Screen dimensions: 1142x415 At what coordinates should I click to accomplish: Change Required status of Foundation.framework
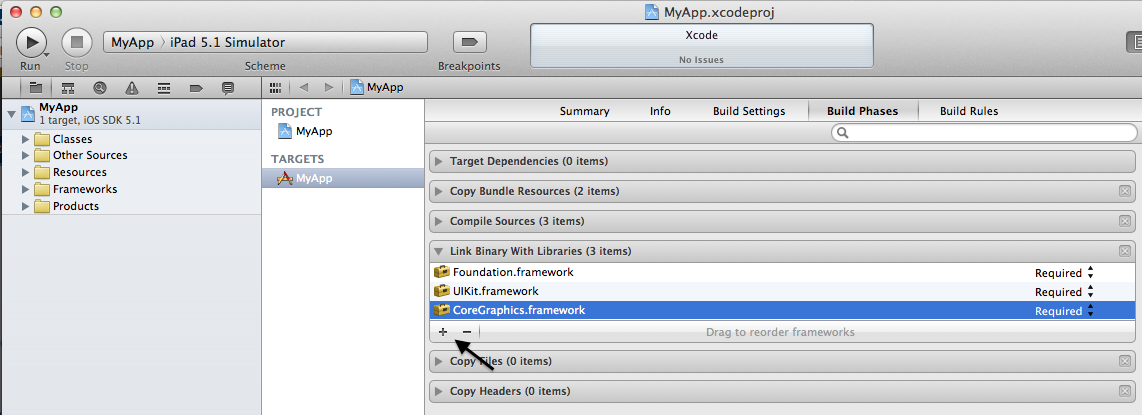tap(1065, 272)
